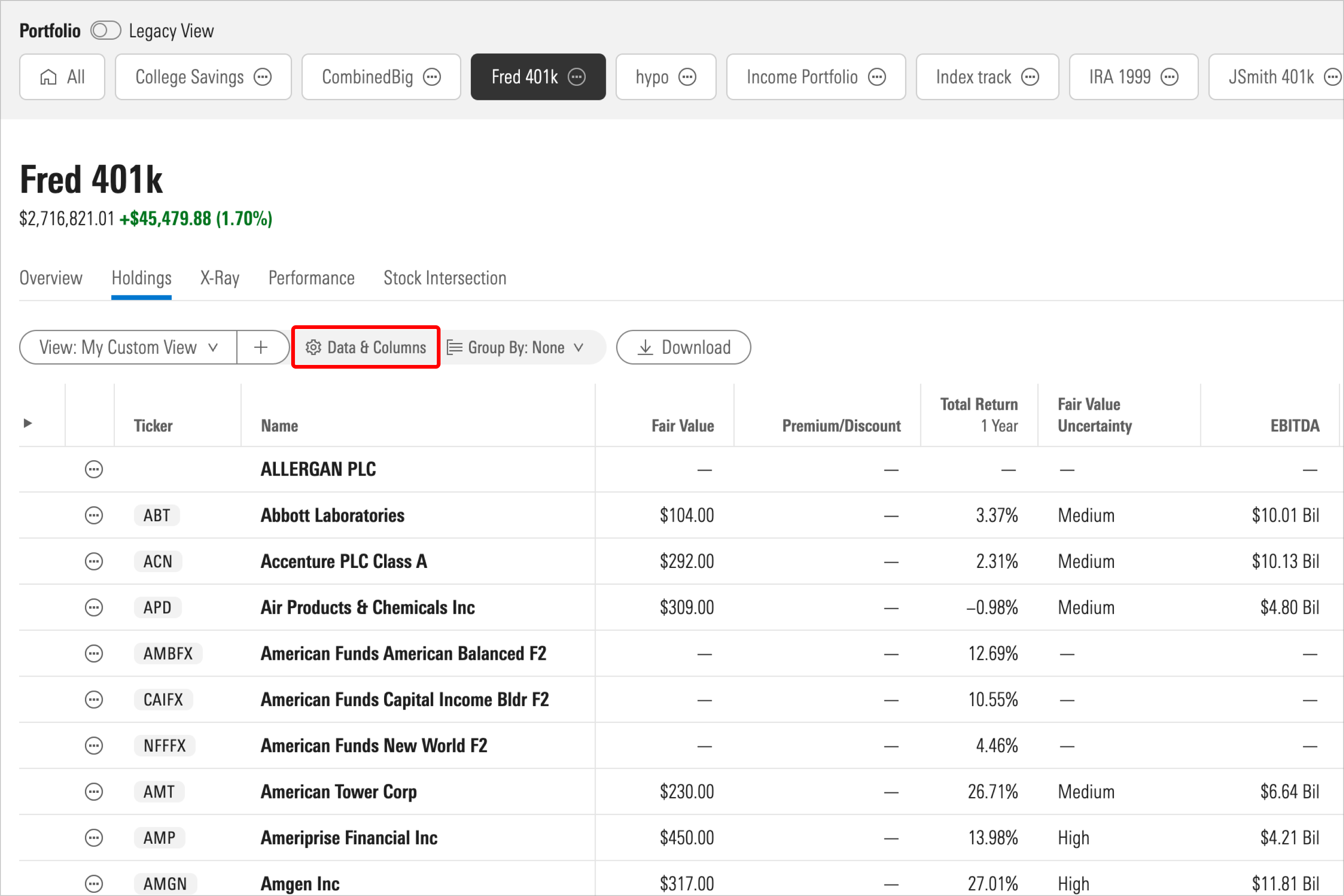Viewport: 1344px width, 896px height.
Task: Open the View: My Custom View dropdown
Action: coord(129,347)
